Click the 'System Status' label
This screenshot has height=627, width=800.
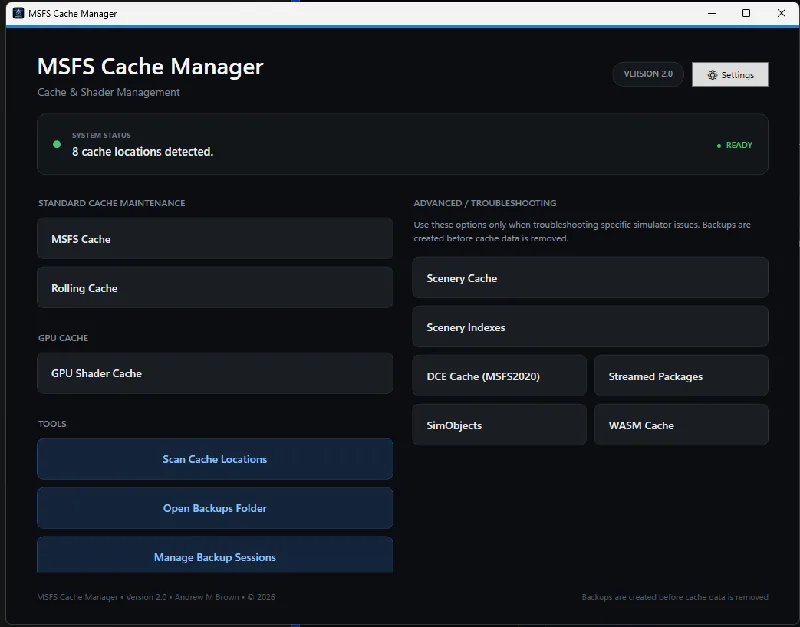pyautogui.click(x=101, y=135)
